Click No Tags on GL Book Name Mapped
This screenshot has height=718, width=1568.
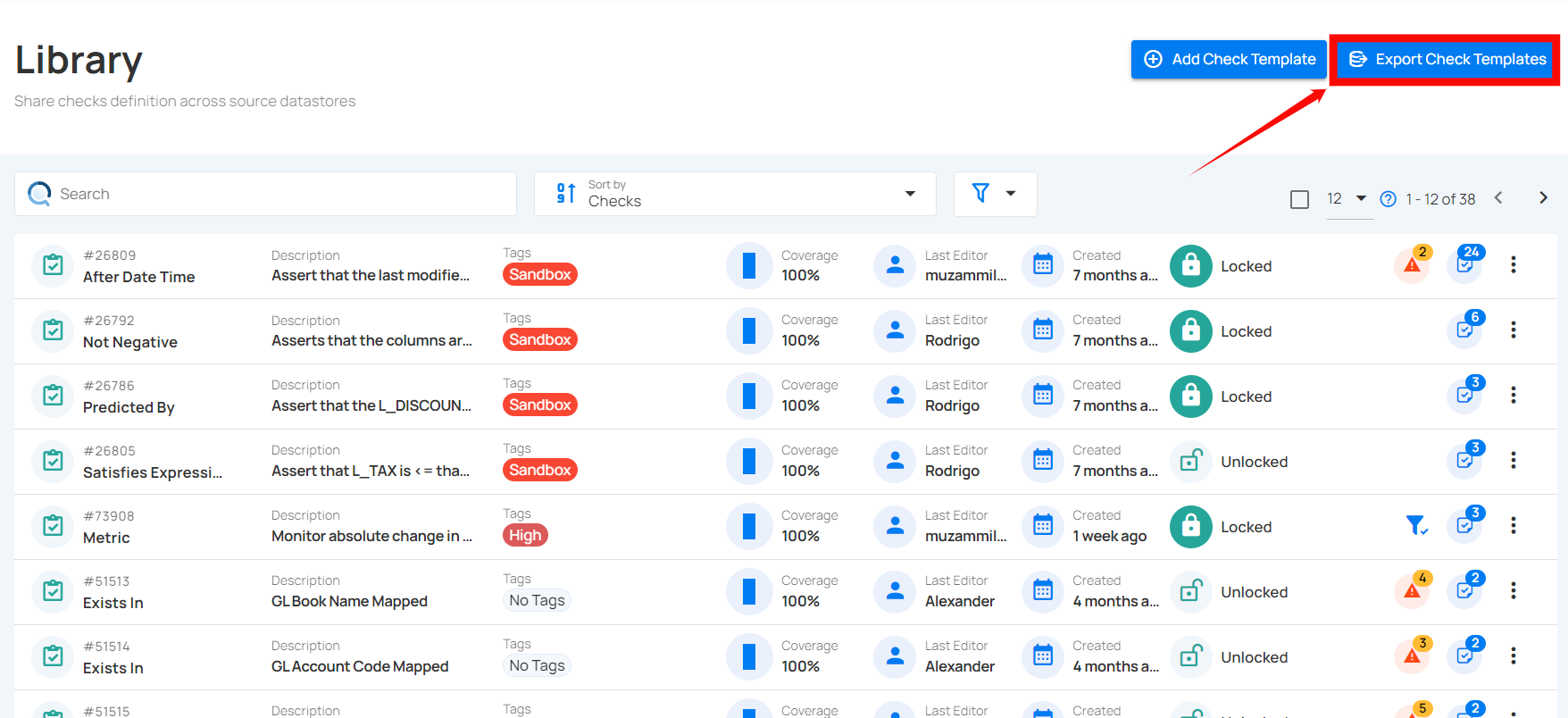point(537,600)
